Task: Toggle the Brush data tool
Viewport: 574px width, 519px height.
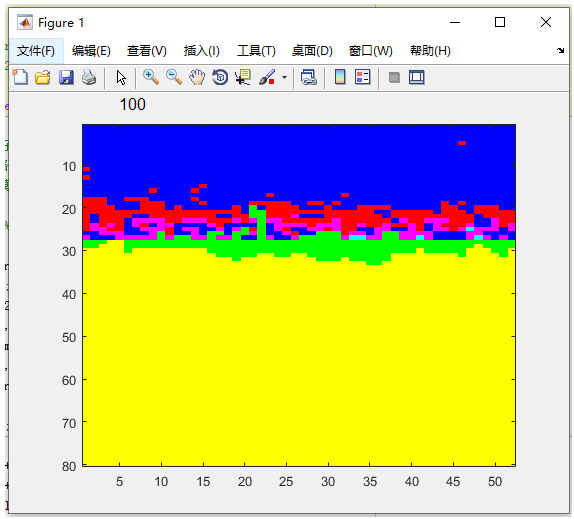Action: click(x=267, y=77)
